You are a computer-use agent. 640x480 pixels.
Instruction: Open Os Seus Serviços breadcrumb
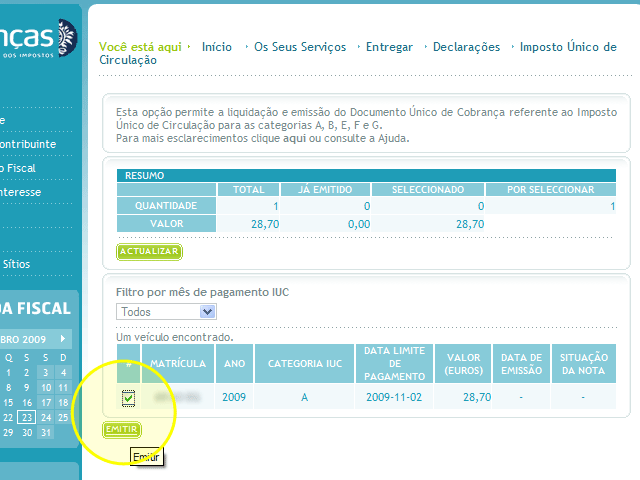tap(300, 47)
